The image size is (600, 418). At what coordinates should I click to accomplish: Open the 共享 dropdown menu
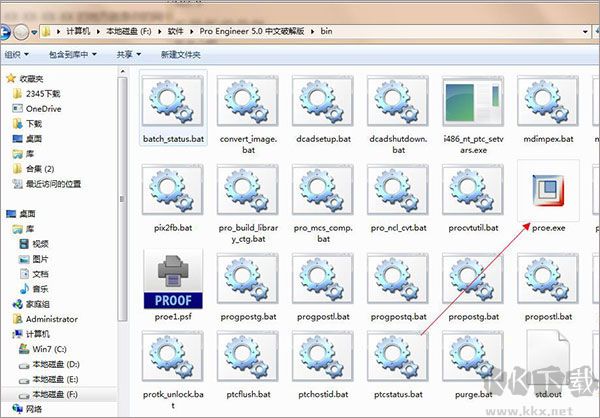pos(129,54)
